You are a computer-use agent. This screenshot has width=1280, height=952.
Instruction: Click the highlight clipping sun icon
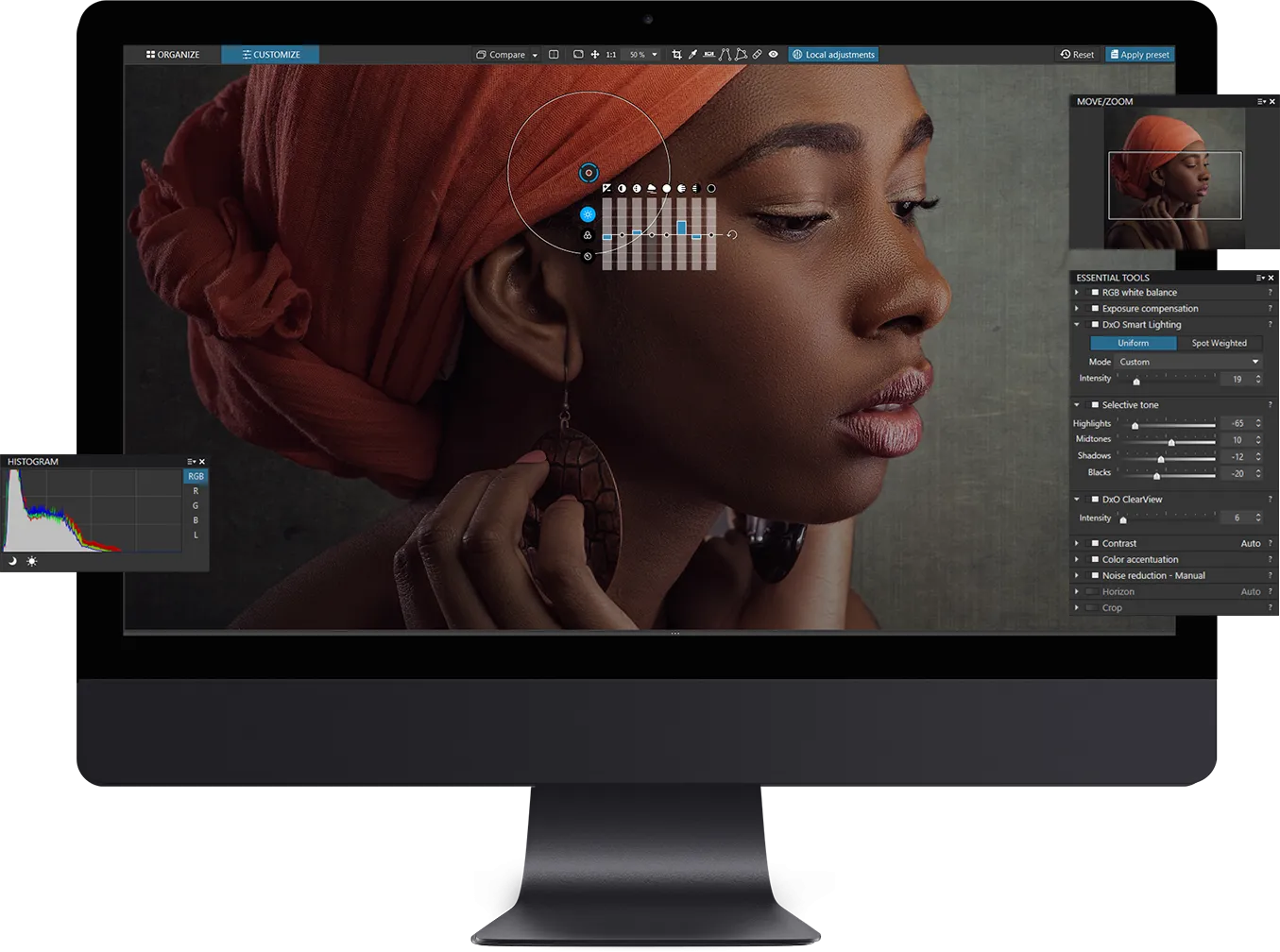(x=32, y=561)
